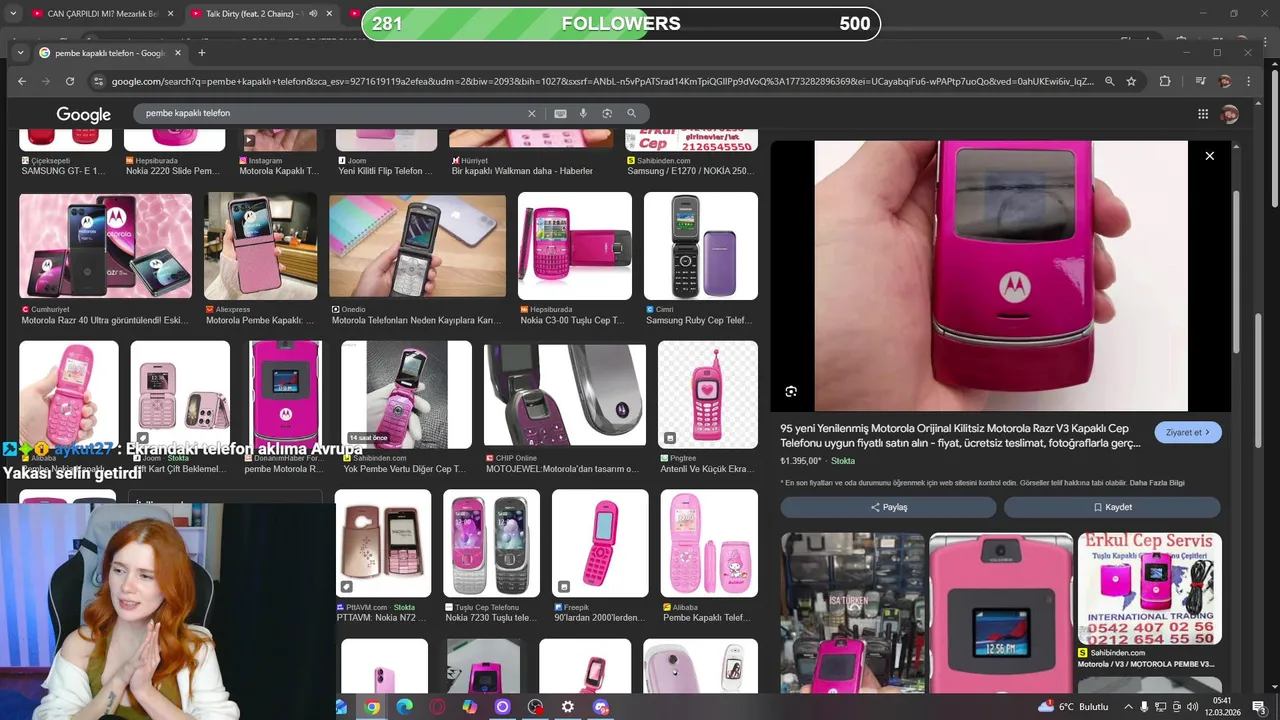Open Discord from the taskbar
Image resolution: width=1280 pixels, height=720 pixels.
point(601,707)
